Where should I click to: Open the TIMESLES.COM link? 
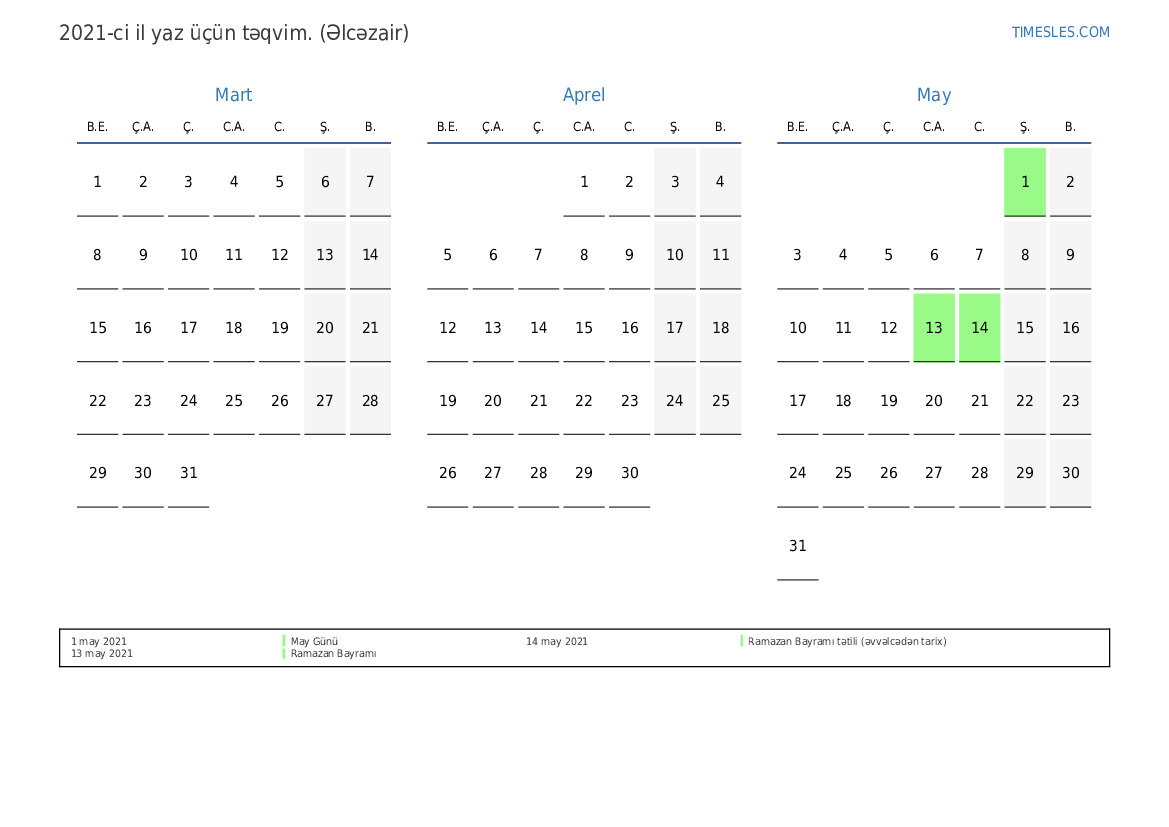click(1060, 32)
